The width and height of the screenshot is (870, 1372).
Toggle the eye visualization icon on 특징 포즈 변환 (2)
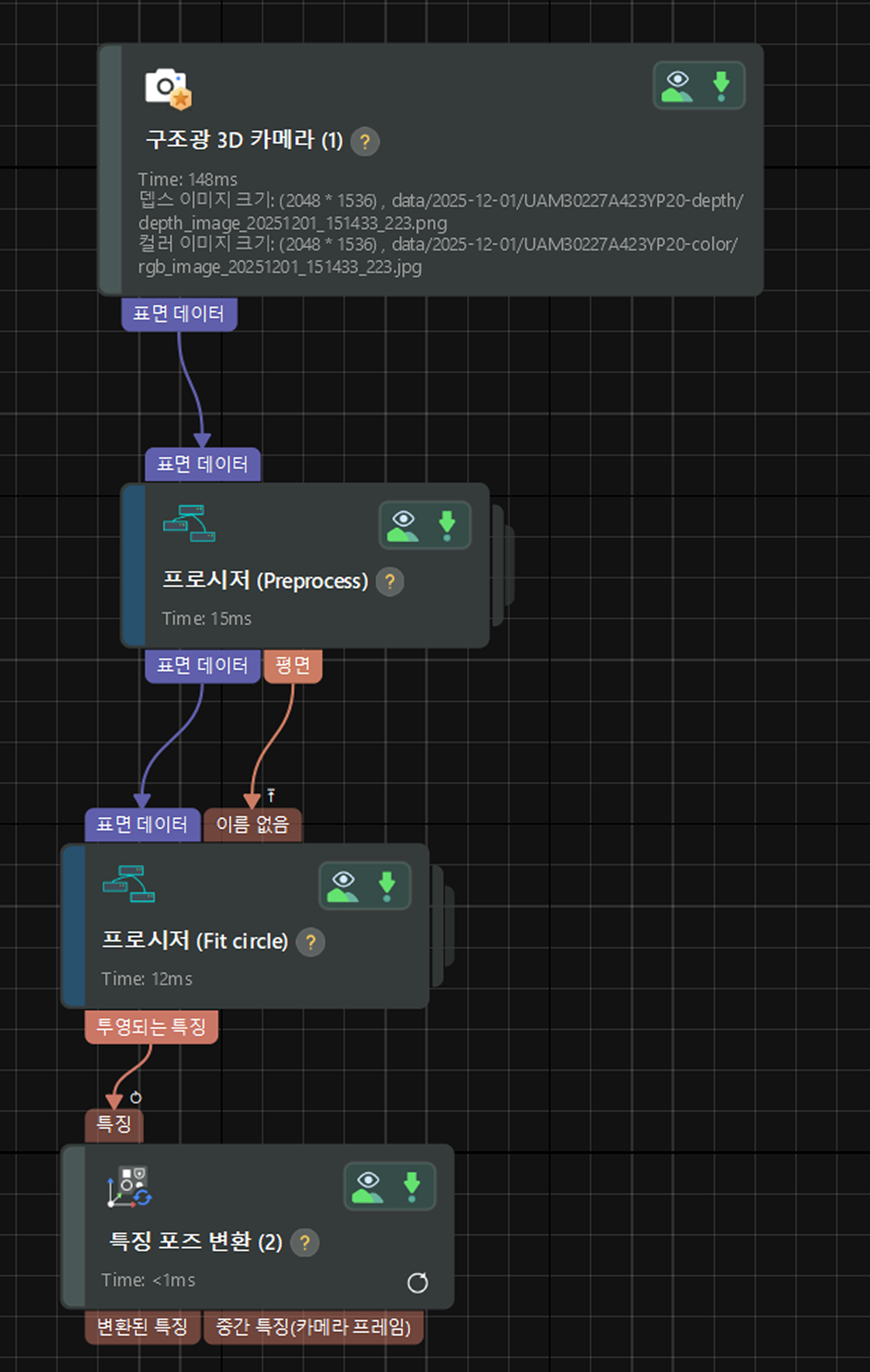tap(368, 1187)
